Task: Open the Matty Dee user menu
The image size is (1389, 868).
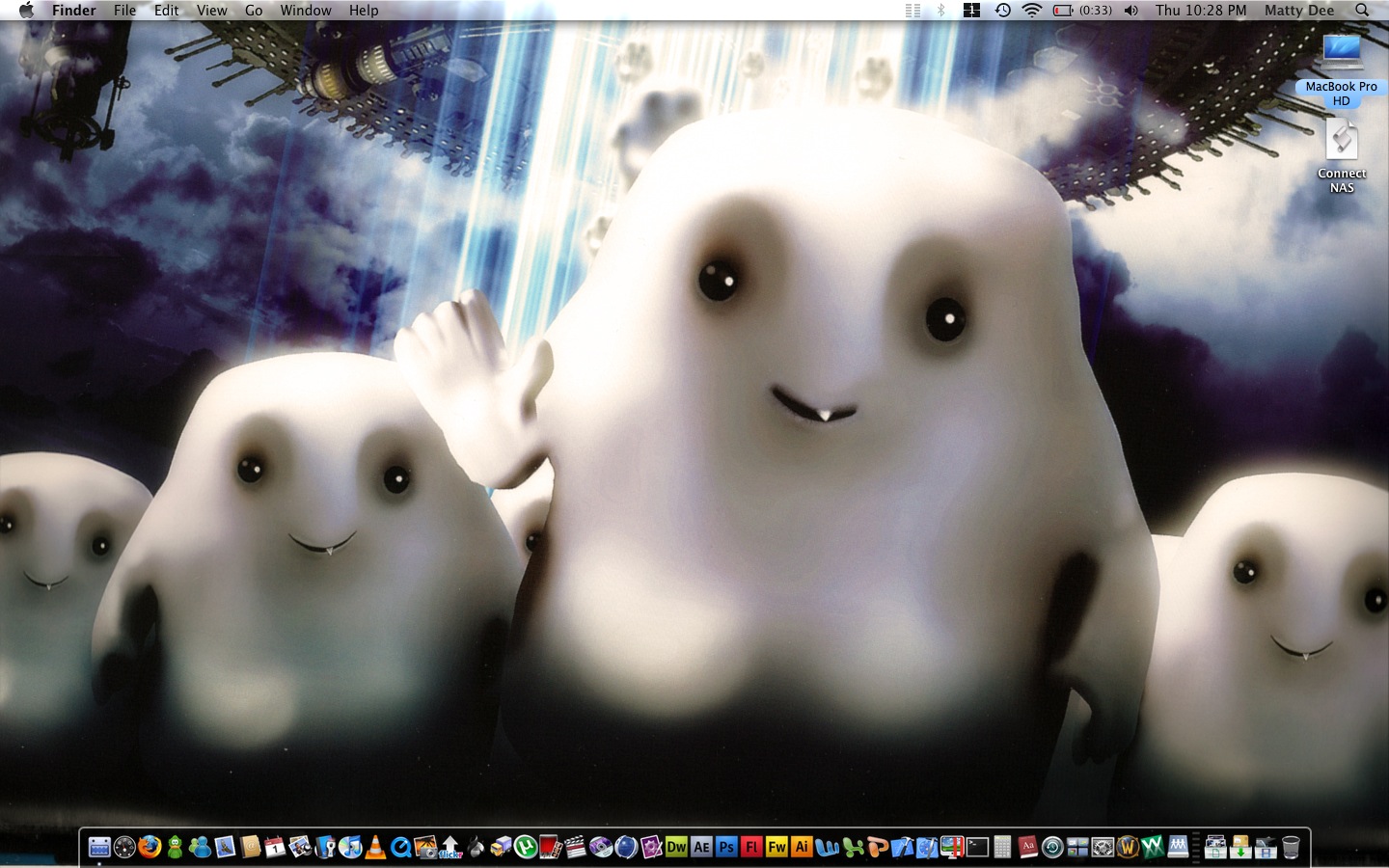Action: click(1299, 10)
